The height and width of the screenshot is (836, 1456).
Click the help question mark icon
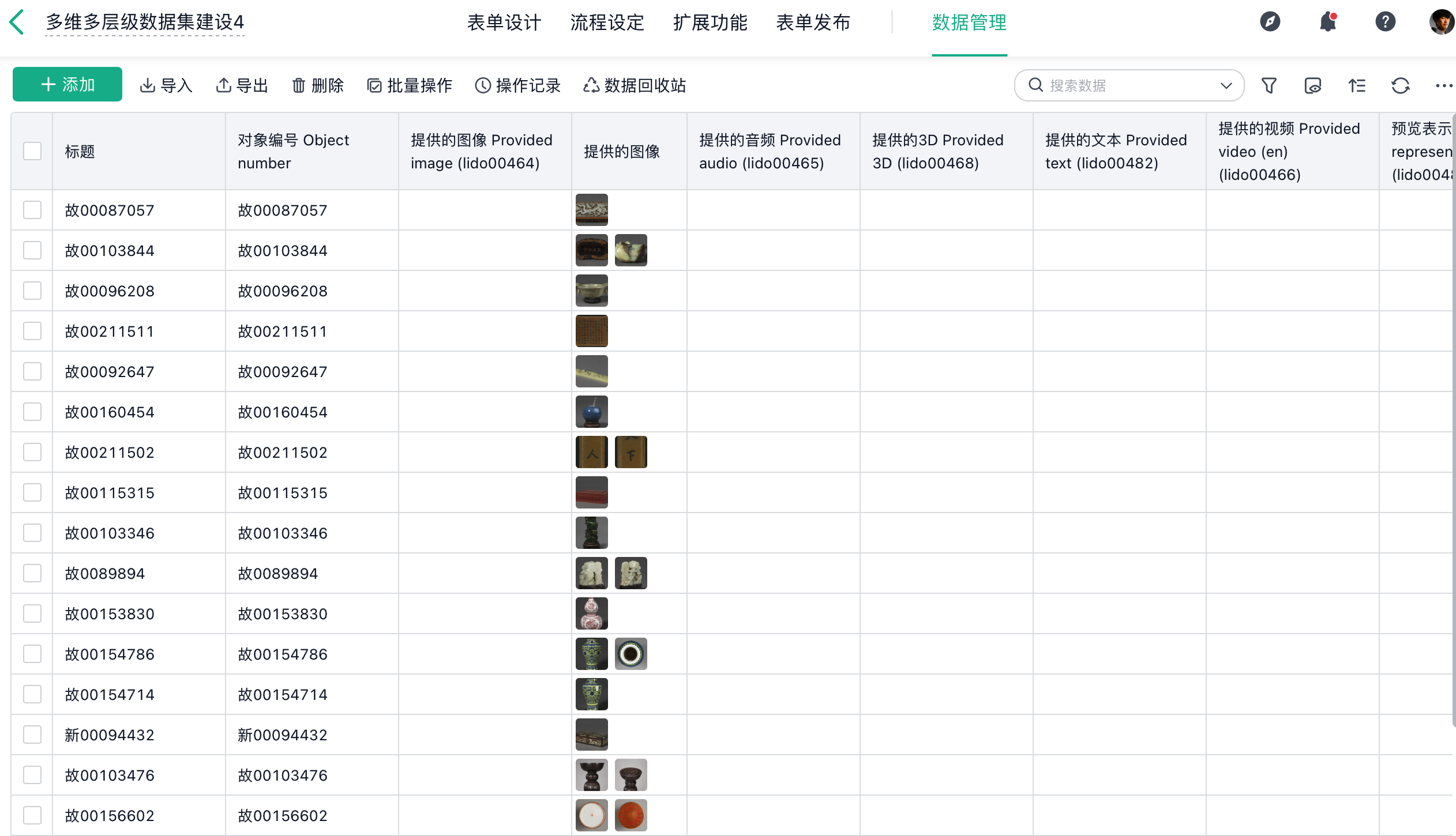point(1385,22)
